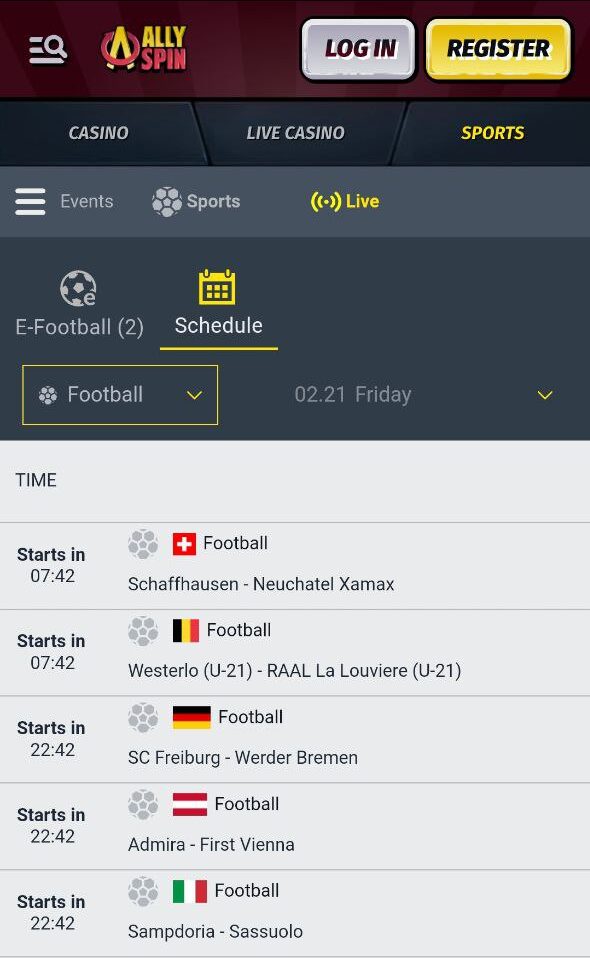The image size is (590, 958).
Task: Open the Events hamburger menu icon
Action: (x=30, y=202)
